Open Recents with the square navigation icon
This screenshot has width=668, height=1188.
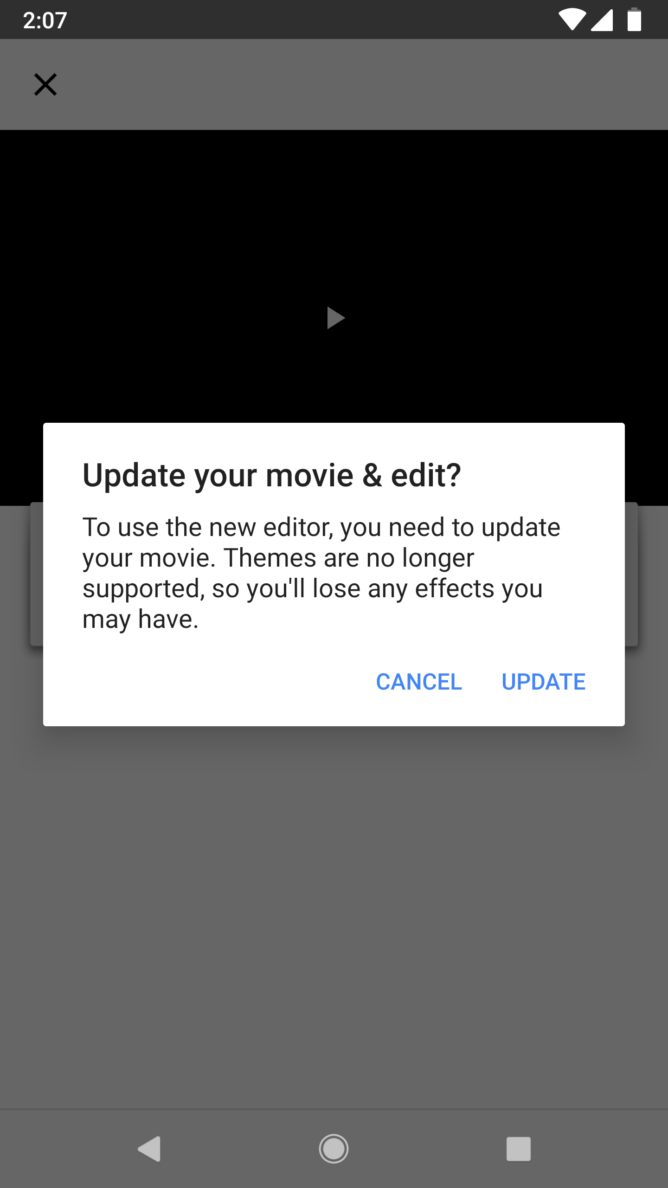click(x=519, y=1149)
